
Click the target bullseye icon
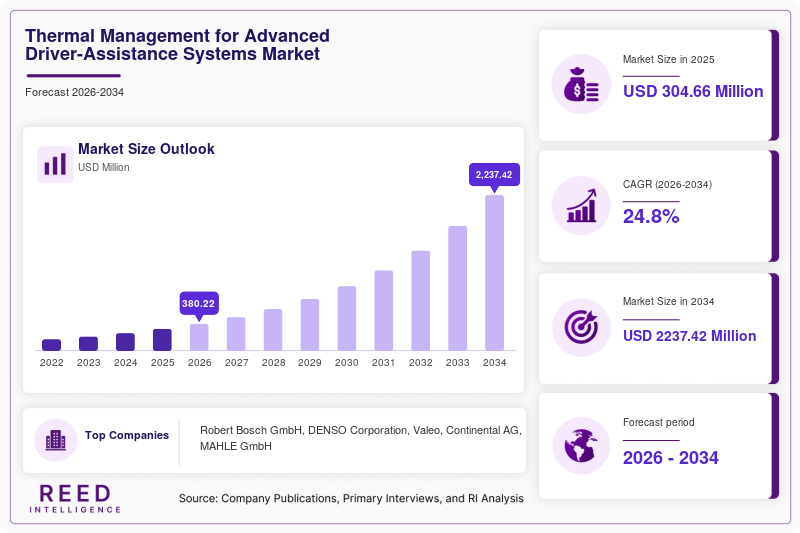(x=581, y=327)
